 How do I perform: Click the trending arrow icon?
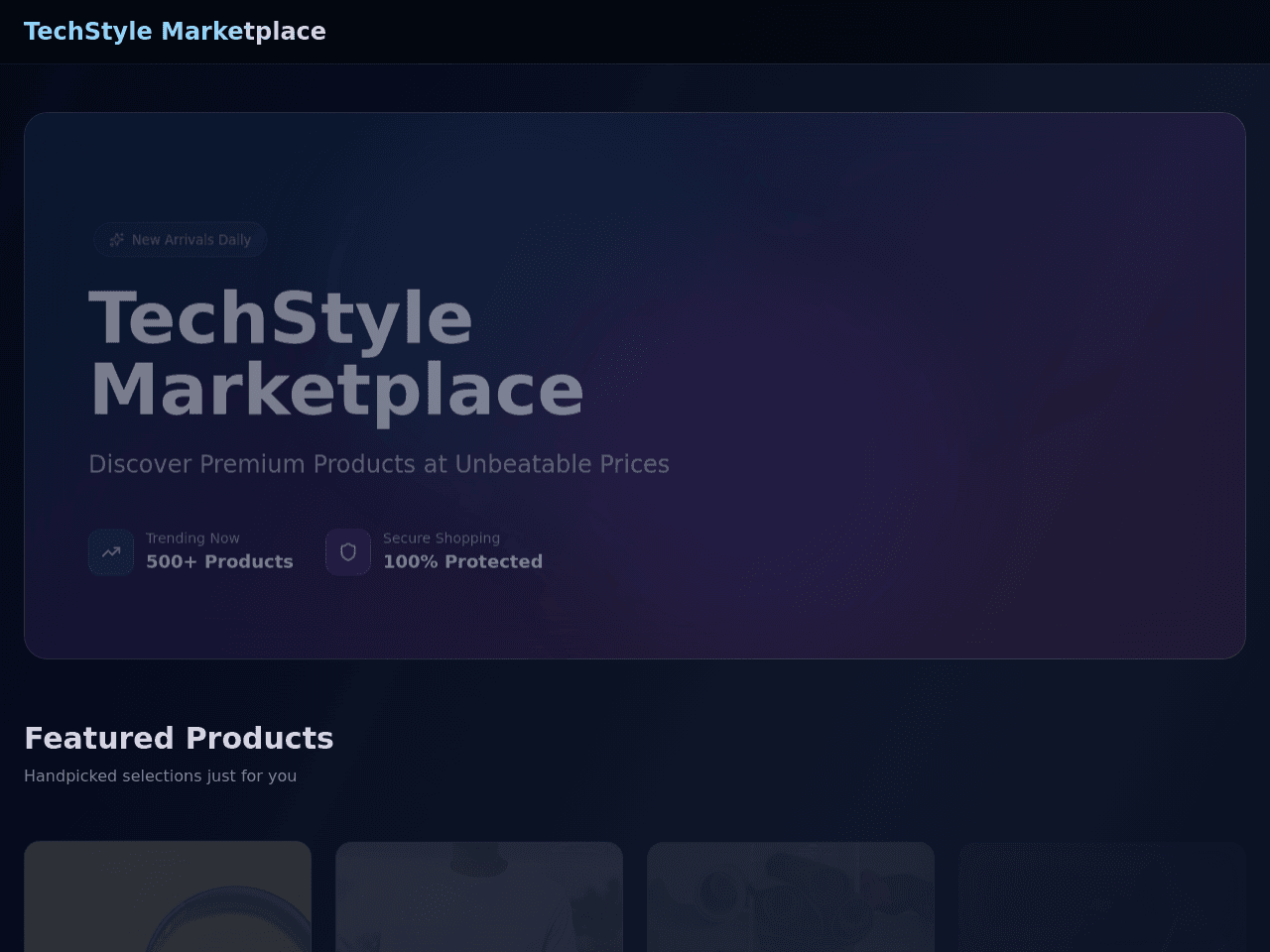[111, 552]
